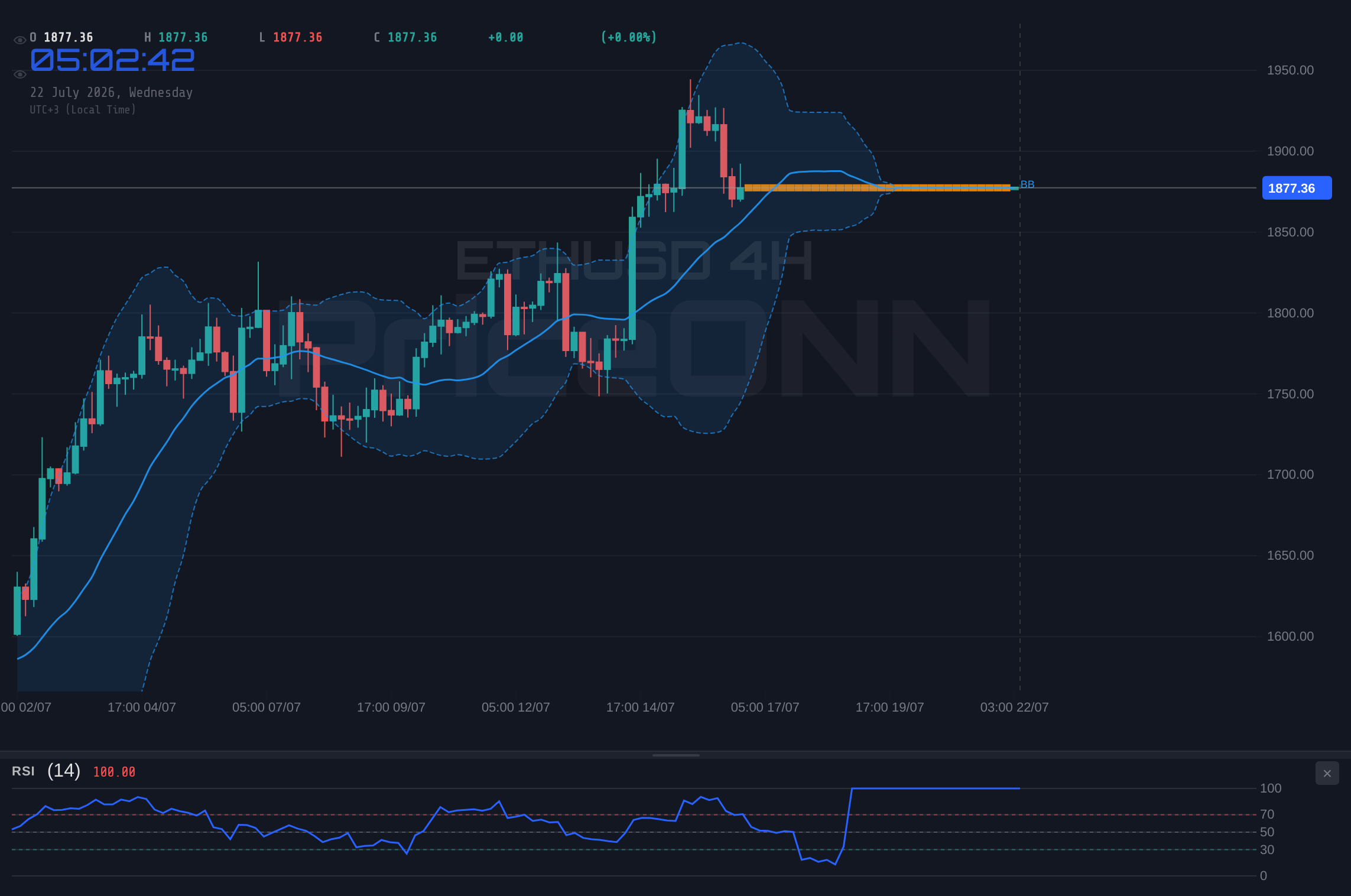Click the RSI (14) indicator title
This screenshot has width=1351, height=896.
coord(46,771)
